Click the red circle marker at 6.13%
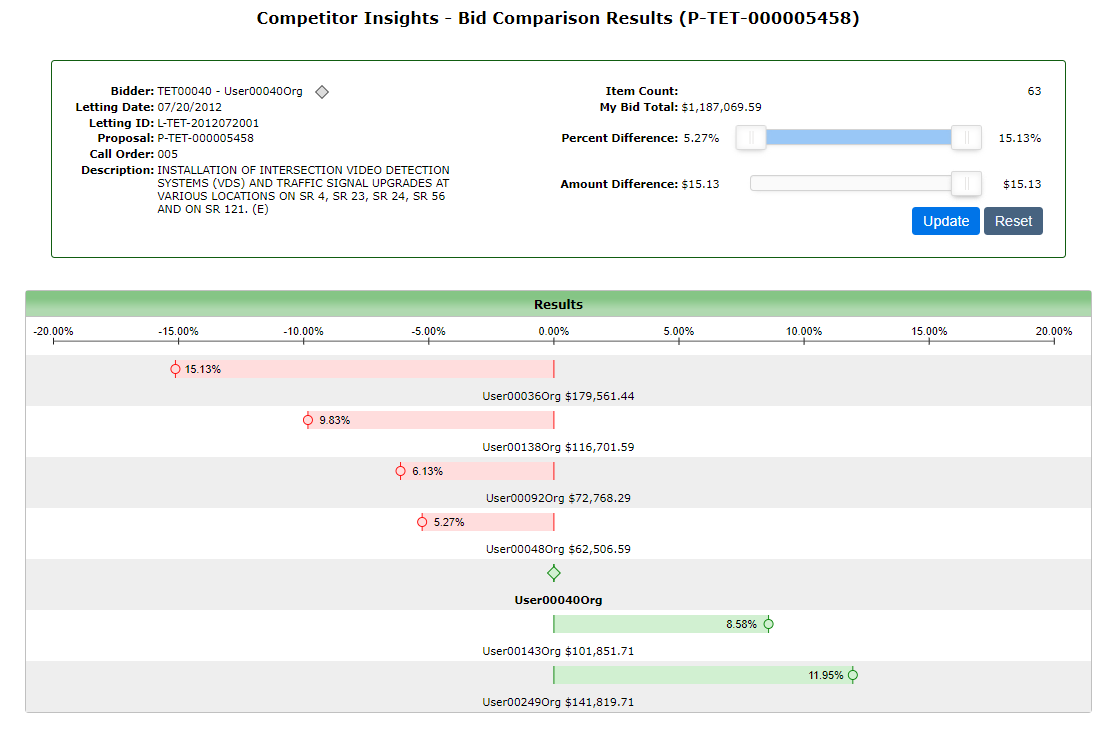 point(401,471)
